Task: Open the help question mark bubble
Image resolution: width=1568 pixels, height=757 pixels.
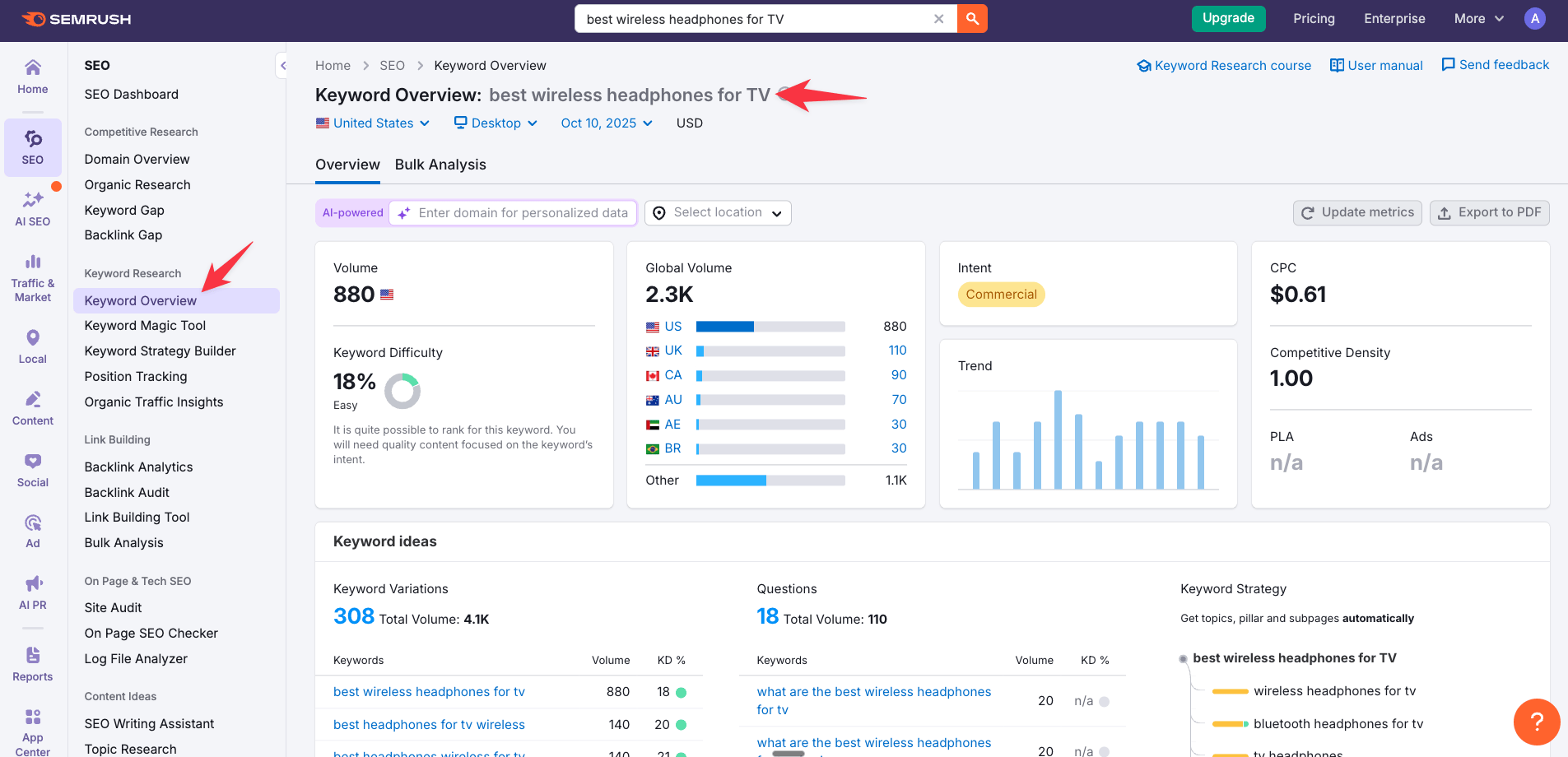Action: point(1536,722)
